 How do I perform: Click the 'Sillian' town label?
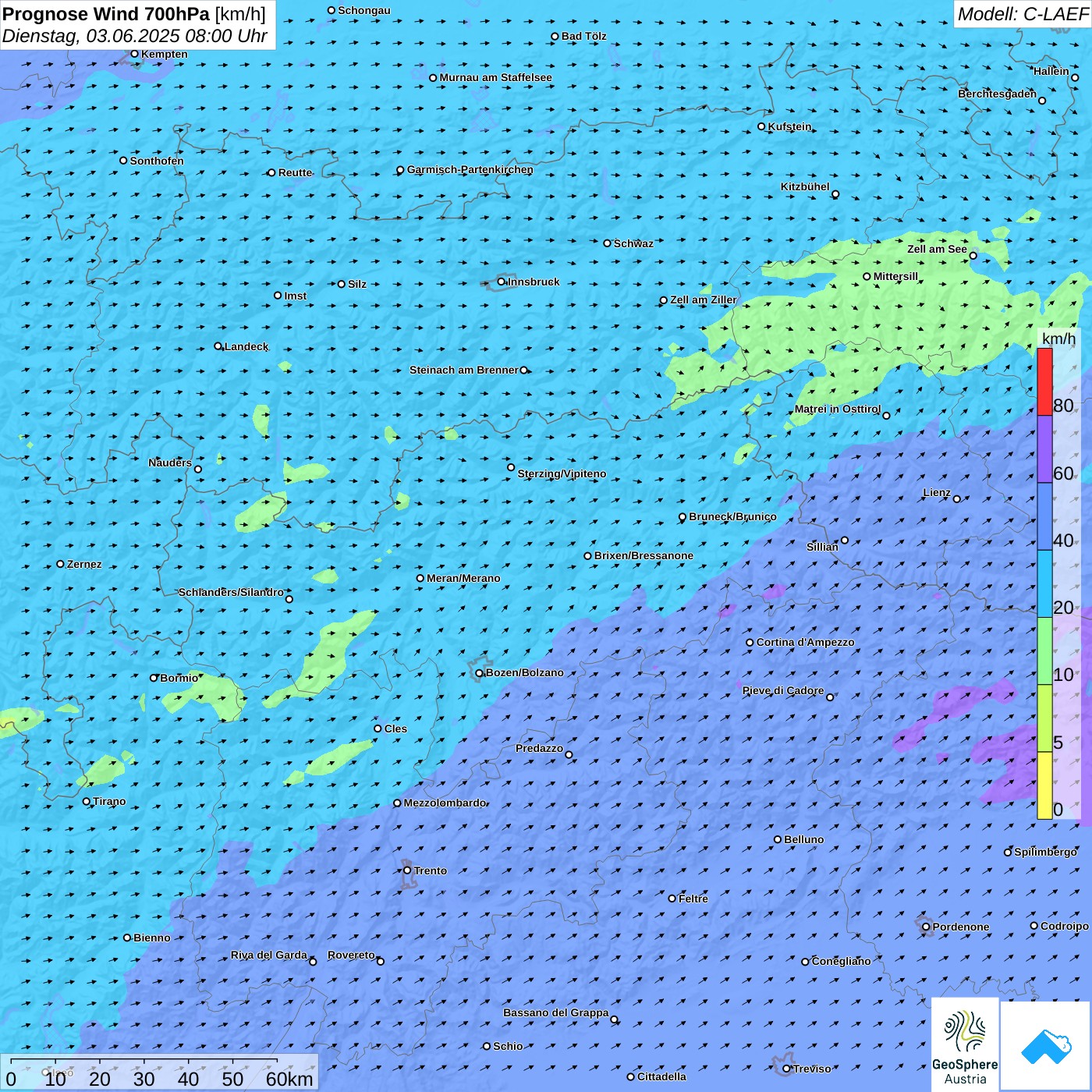point(822,547)
